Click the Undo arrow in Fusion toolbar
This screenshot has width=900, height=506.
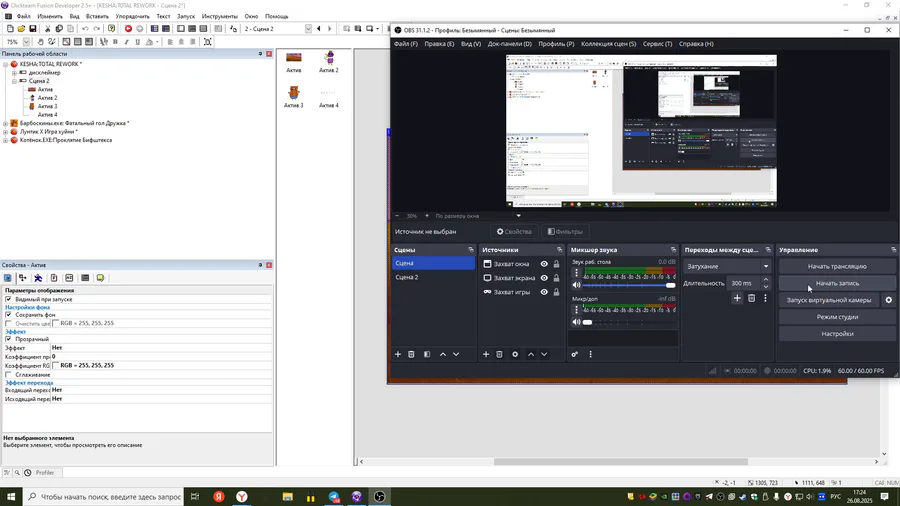click(x=85, y=29)
